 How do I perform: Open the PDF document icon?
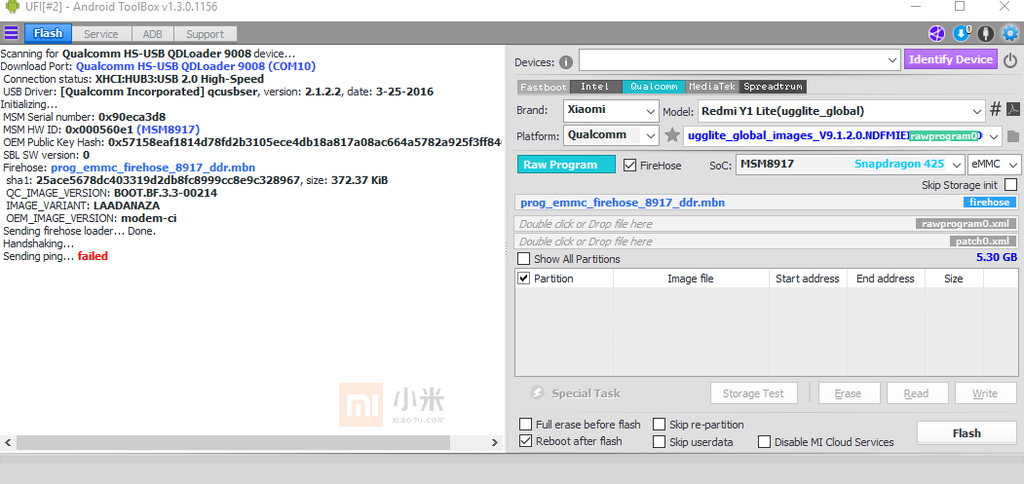click(1012, 109)
